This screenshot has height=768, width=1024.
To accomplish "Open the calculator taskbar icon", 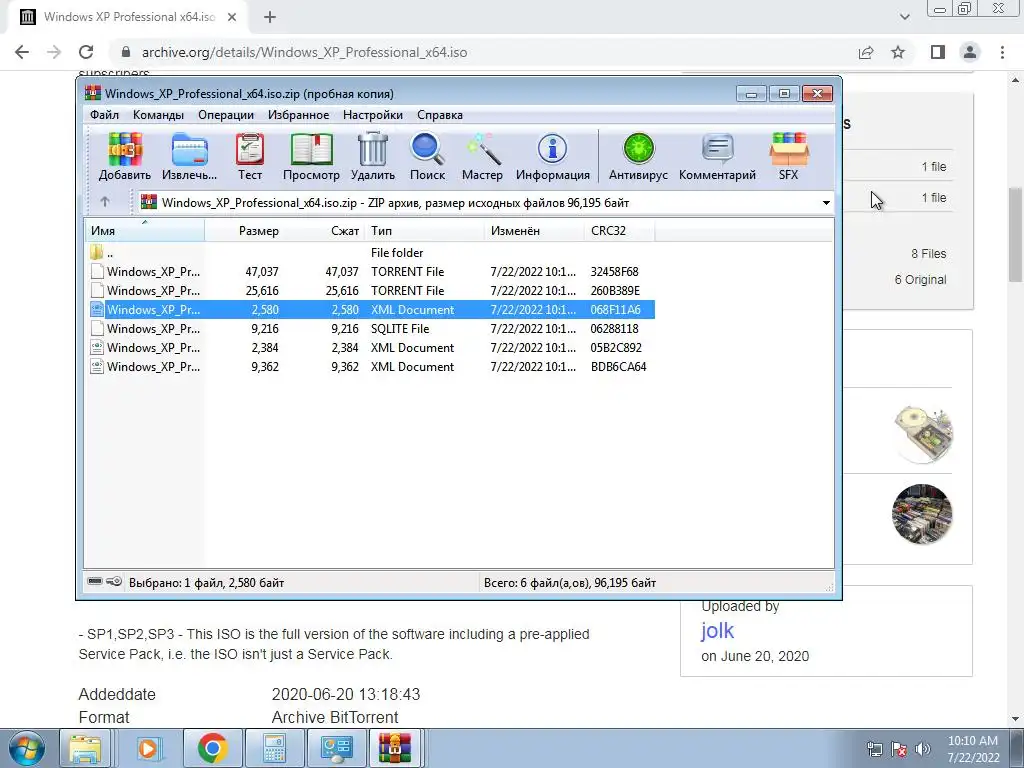I will (x=274, y=748).
